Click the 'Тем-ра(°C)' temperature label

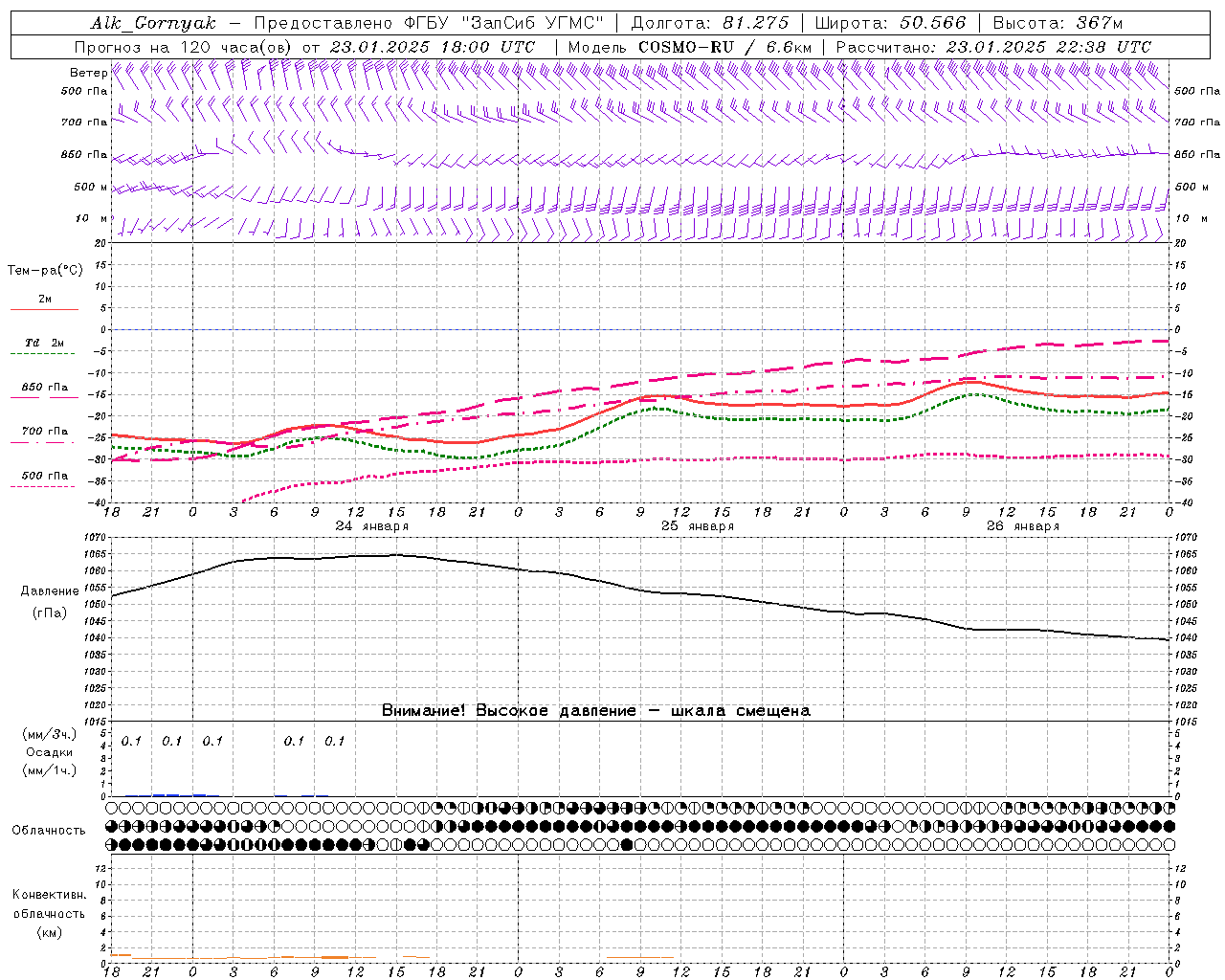tap(45, 271)
